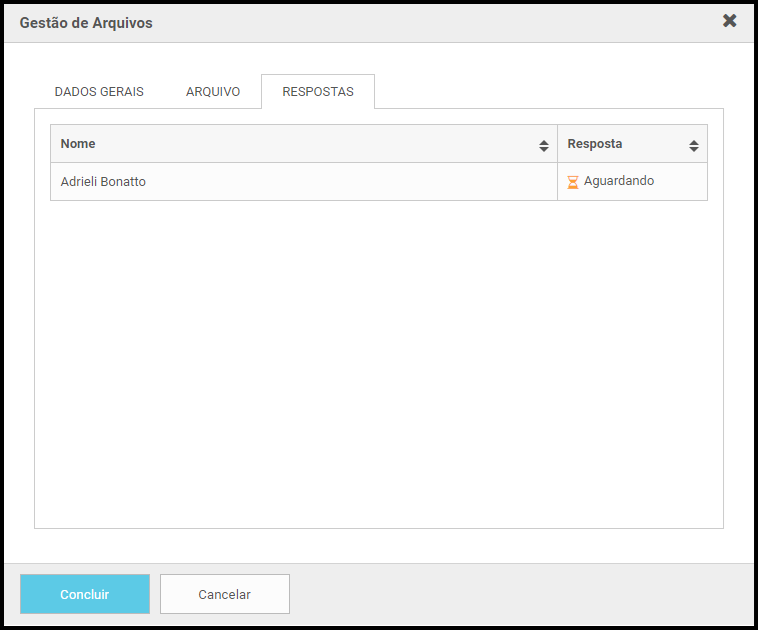This screenshot has width=758, height=630.
Task: Click the empty area below the responses table
Action: [379, 363]
